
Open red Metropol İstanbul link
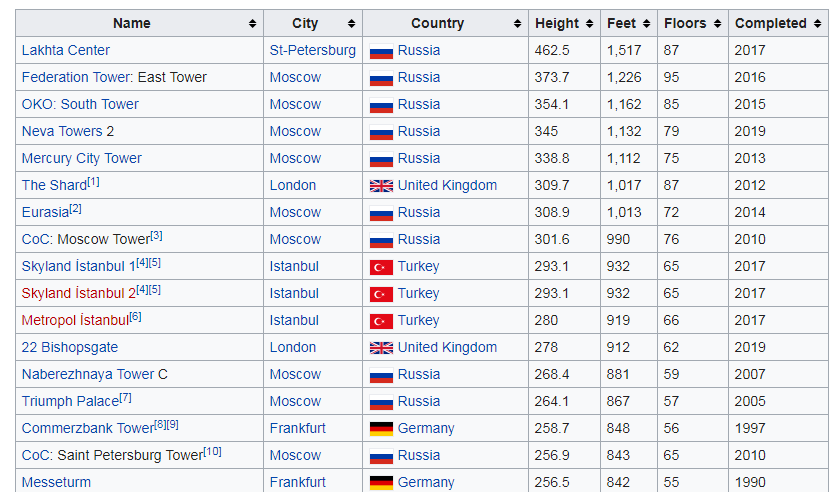coord(75,320)
